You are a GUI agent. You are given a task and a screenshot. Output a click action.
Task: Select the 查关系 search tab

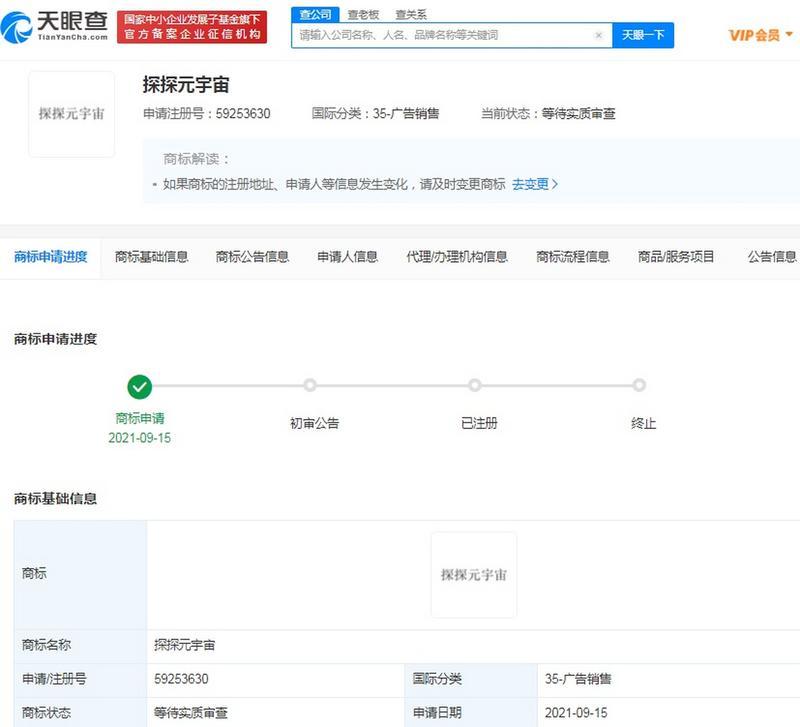(x=411, y=15)
